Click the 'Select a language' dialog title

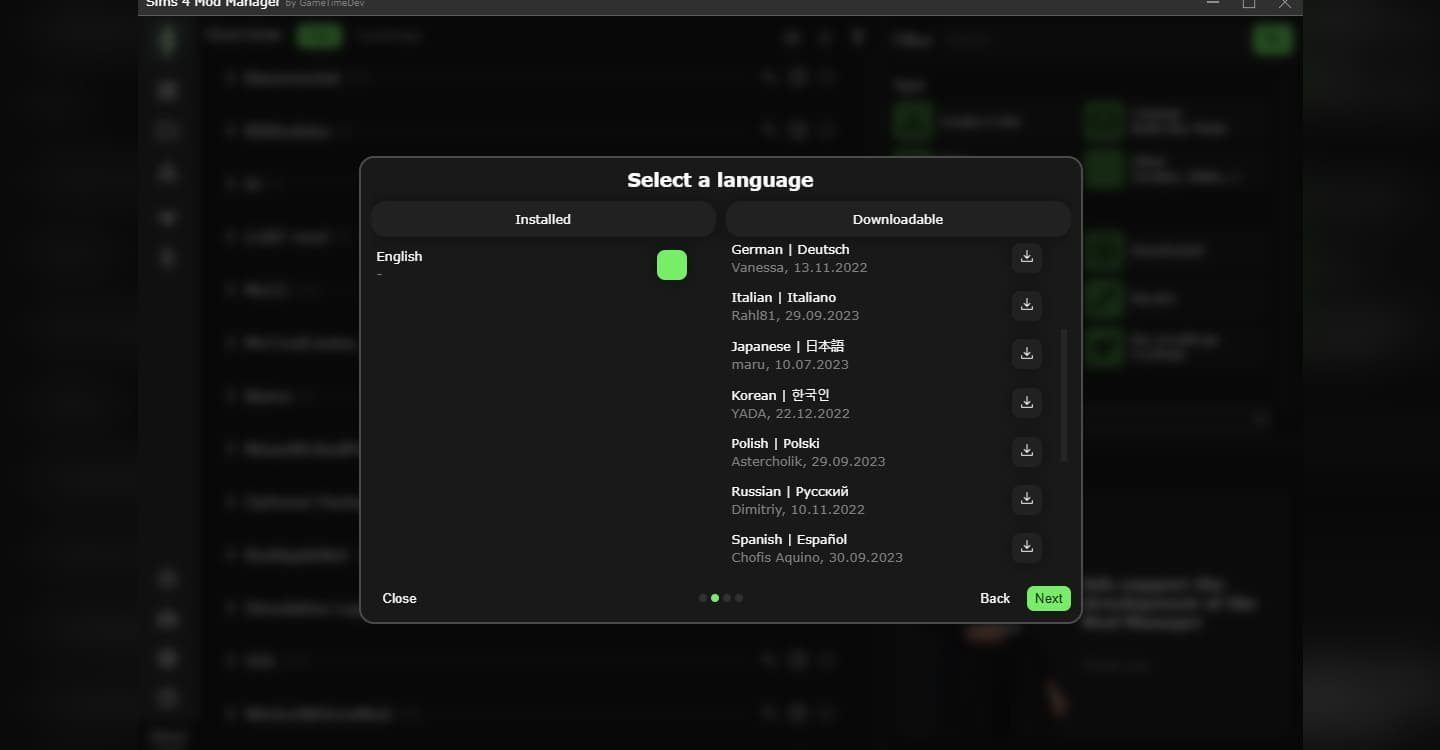coord(720,180)
